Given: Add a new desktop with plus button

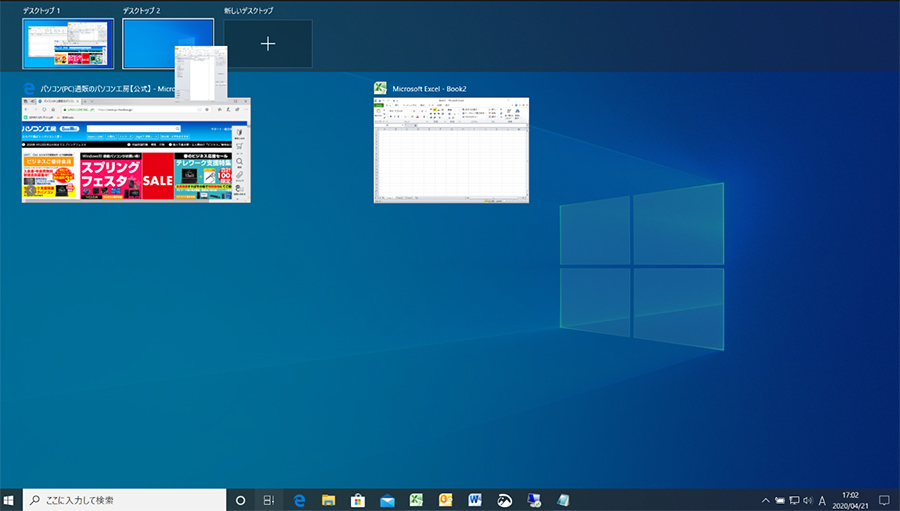Looking at the screenshot, I should tap(267, 44).
